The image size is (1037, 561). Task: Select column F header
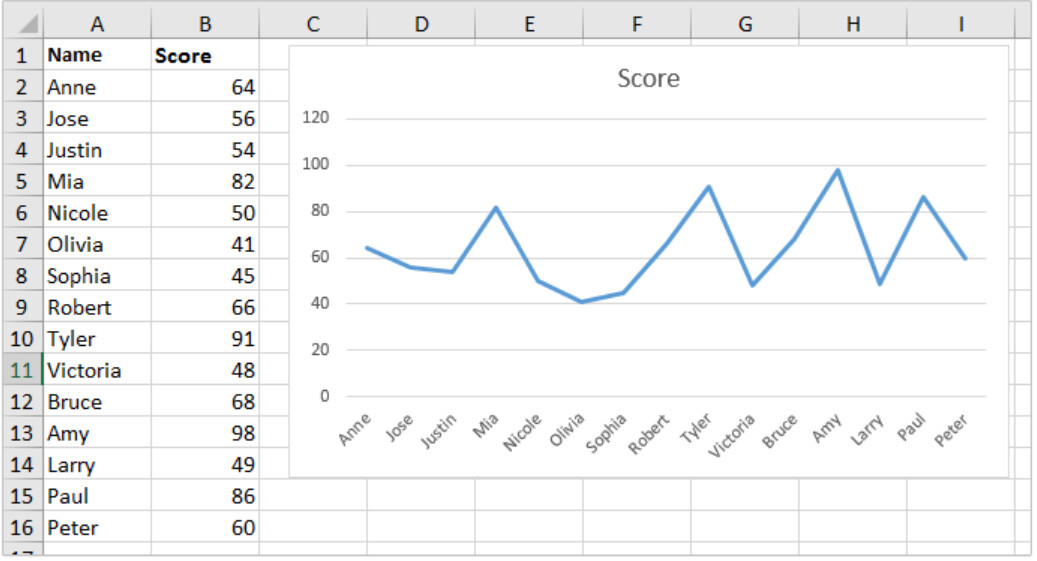637,24
